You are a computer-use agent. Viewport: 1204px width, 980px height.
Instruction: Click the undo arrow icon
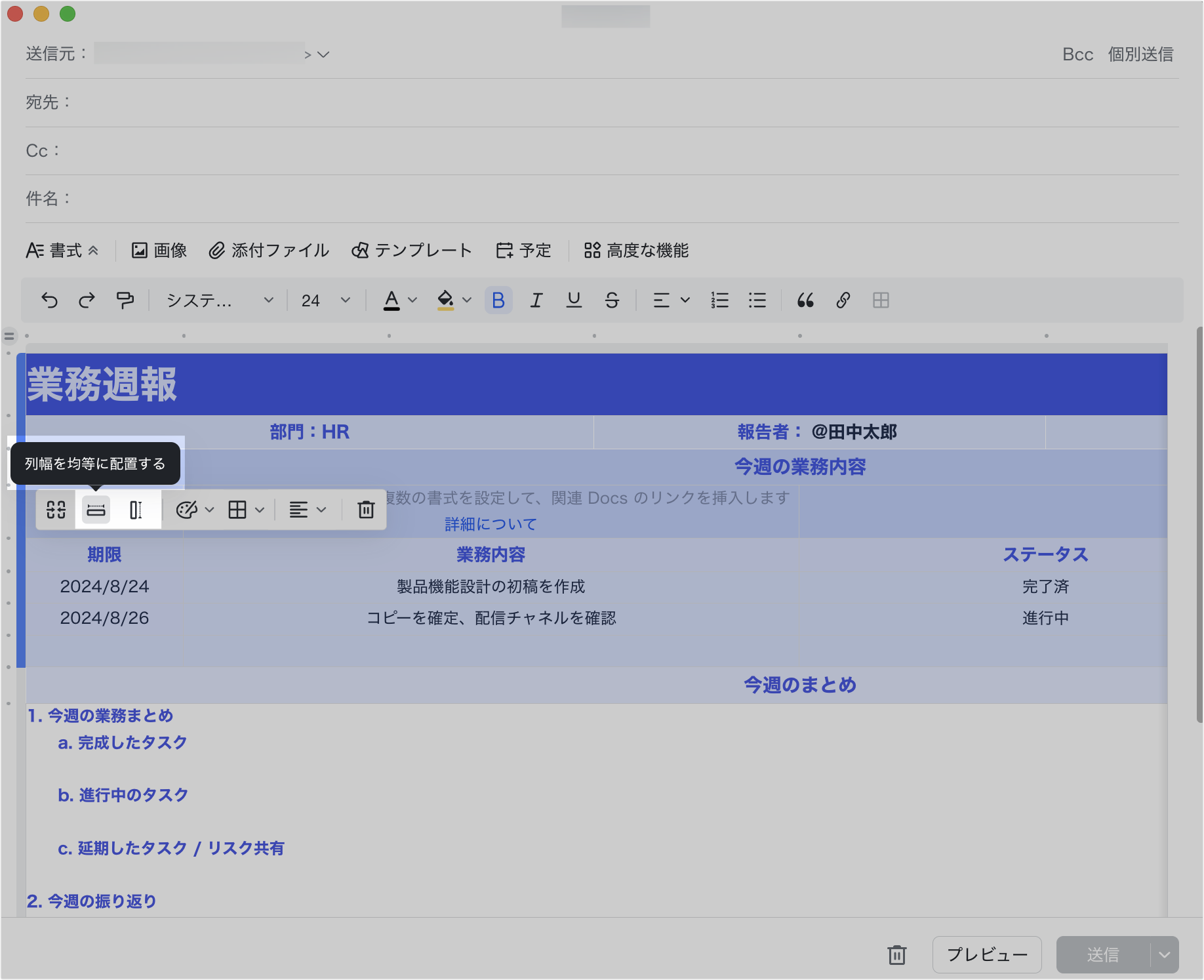tap(49, 300)
